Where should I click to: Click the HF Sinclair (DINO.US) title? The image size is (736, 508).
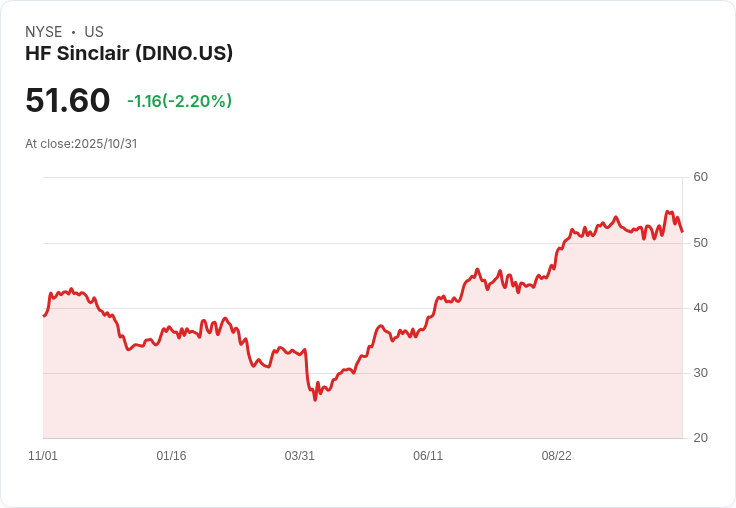point(129,54)
